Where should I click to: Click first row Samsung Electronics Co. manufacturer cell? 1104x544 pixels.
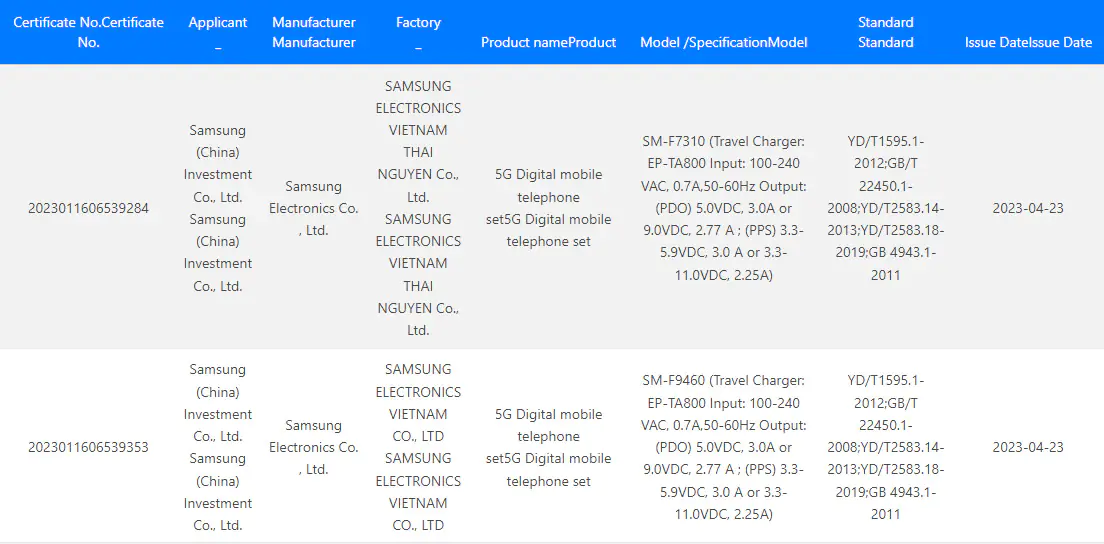314,208
